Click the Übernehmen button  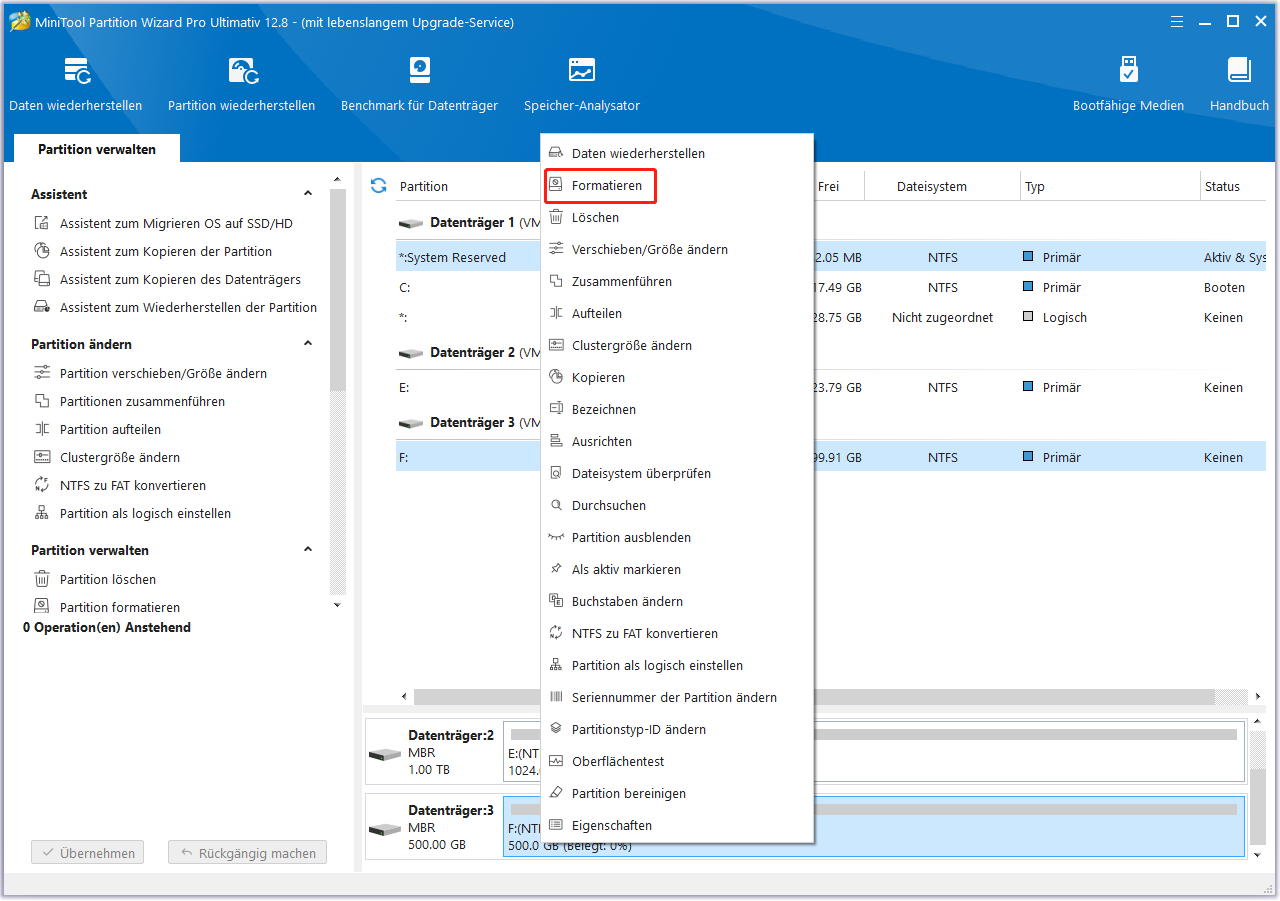coord(88,854)
